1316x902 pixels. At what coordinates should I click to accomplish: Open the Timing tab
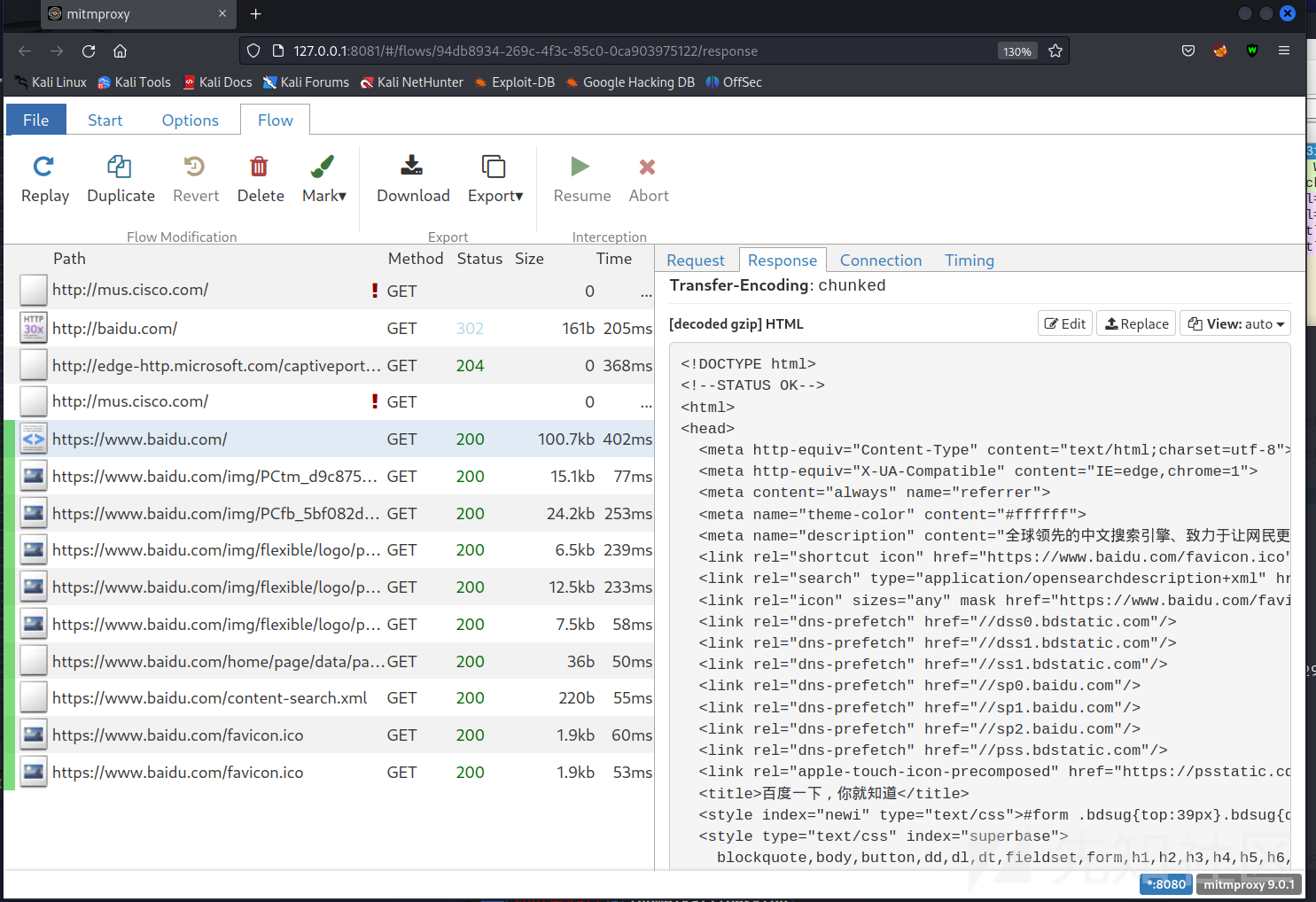click(x=969, y=260)
